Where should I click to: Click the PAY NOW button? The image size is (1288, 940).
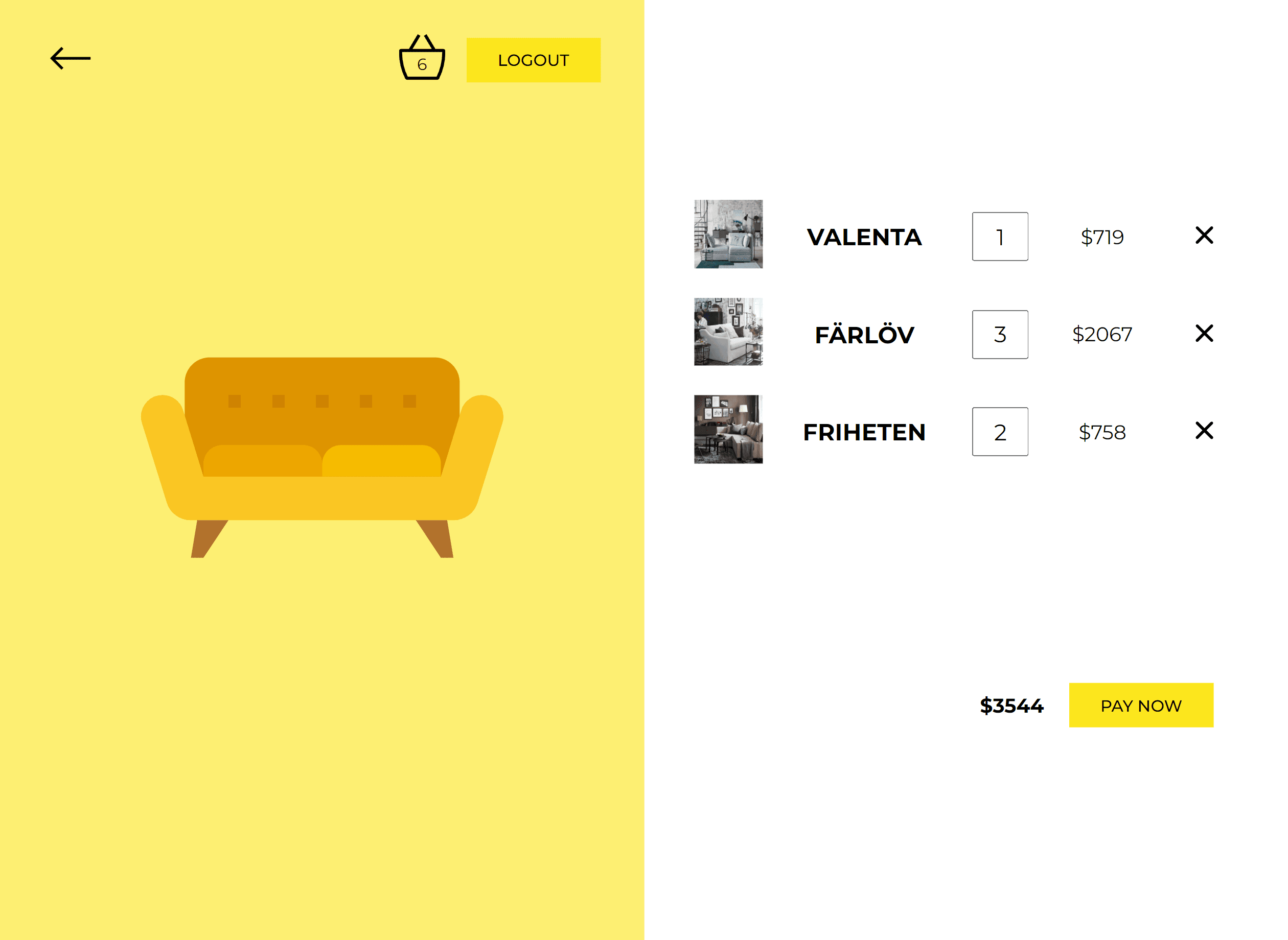click(x=1141, y=705)
